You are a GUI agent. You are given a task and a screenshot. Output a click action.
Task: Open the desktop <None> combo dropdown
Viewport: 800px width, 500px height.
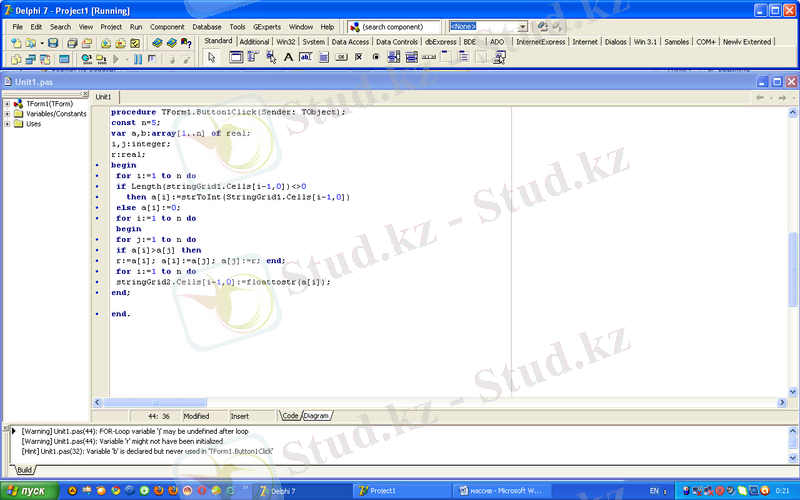[522, 27]
